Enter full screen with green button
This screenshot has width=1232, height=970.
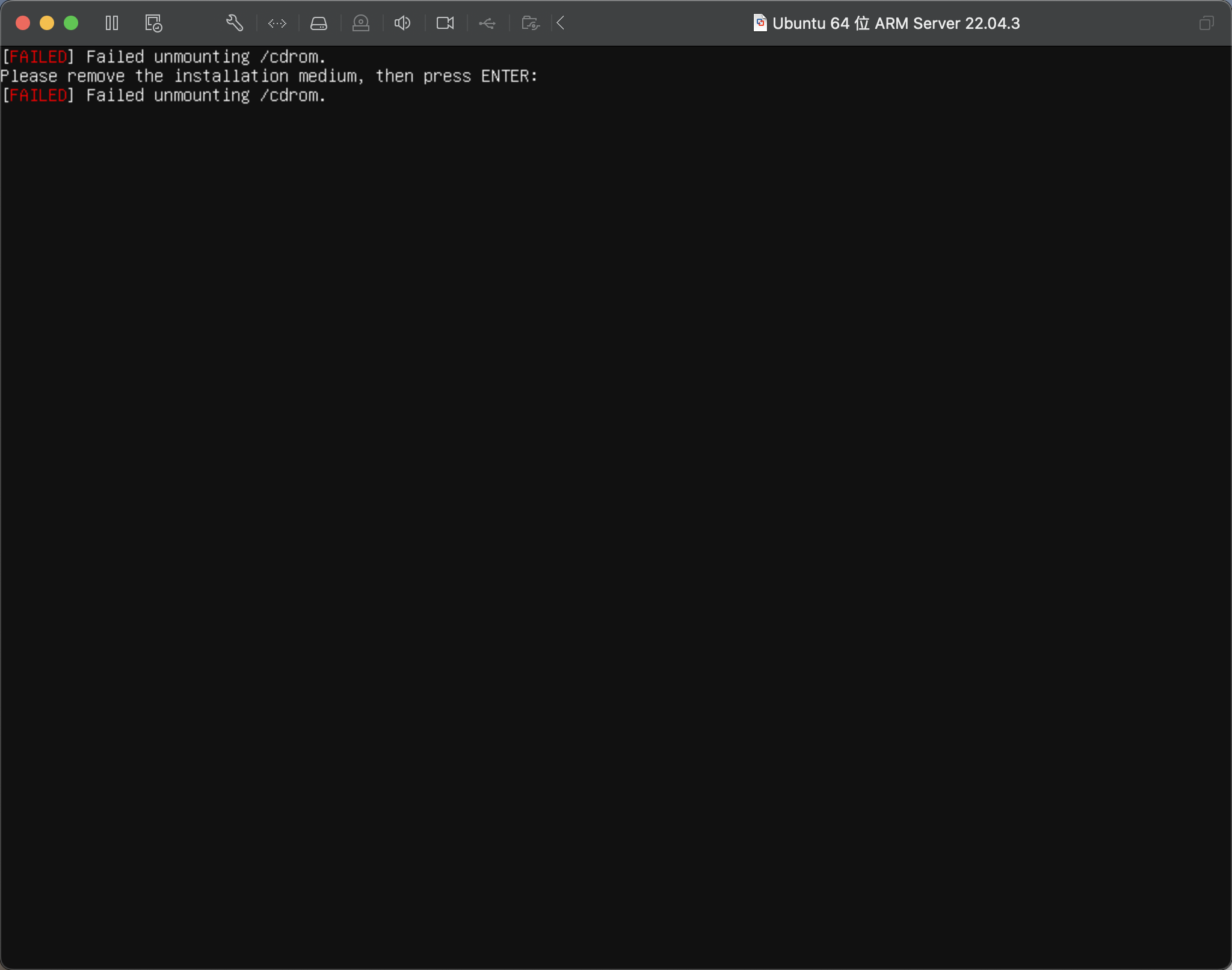pyautogui.click(x=71, y=23)
